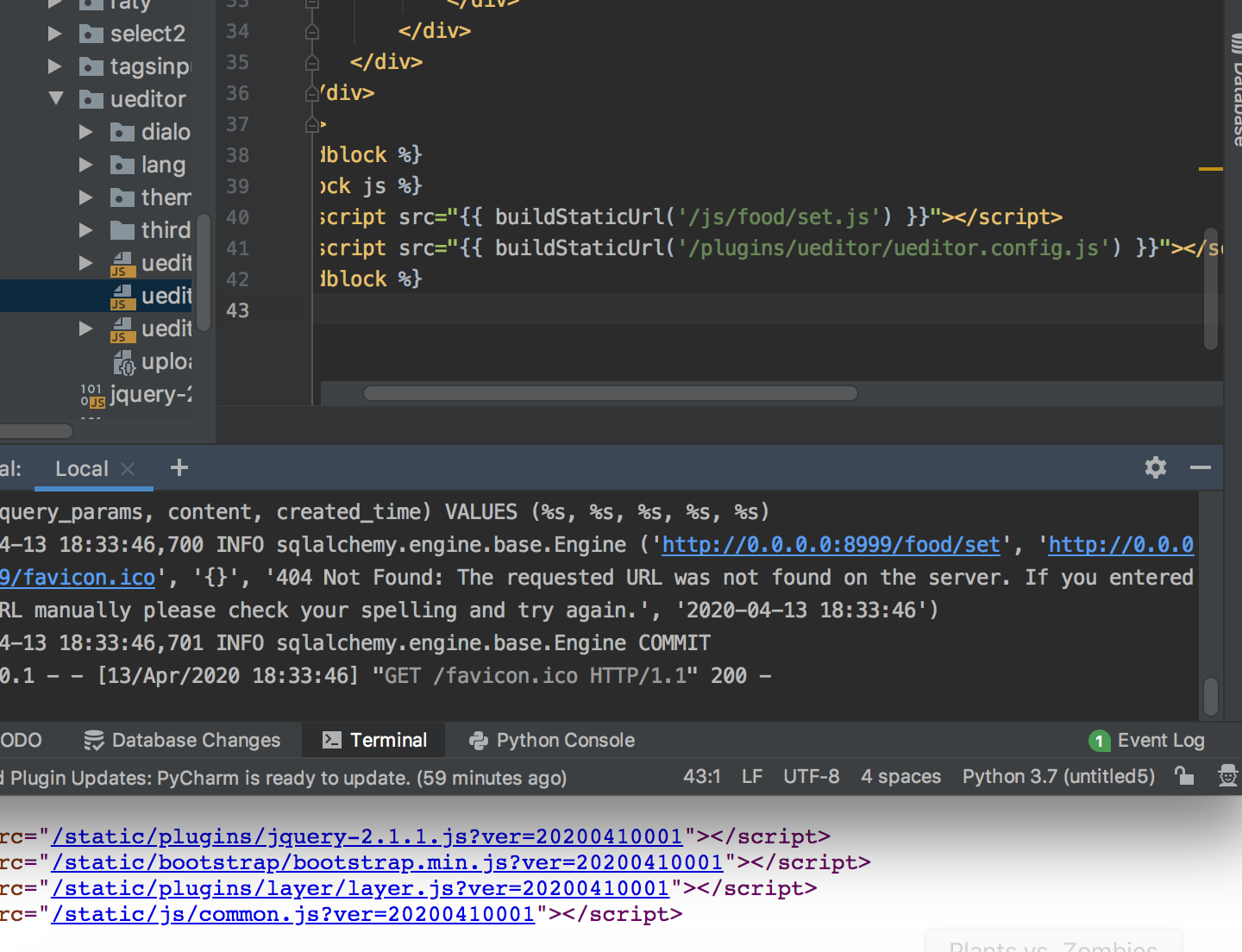This screenshot has height=952, width=1242.
Task: Expand the them folder arrow
Action: tap(86, 197)
